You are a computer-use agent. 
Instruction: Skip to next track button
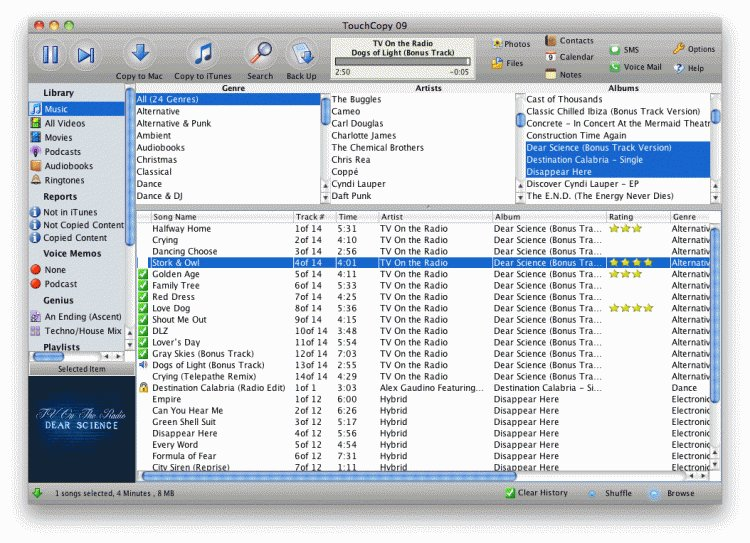(x=86, y=56)
